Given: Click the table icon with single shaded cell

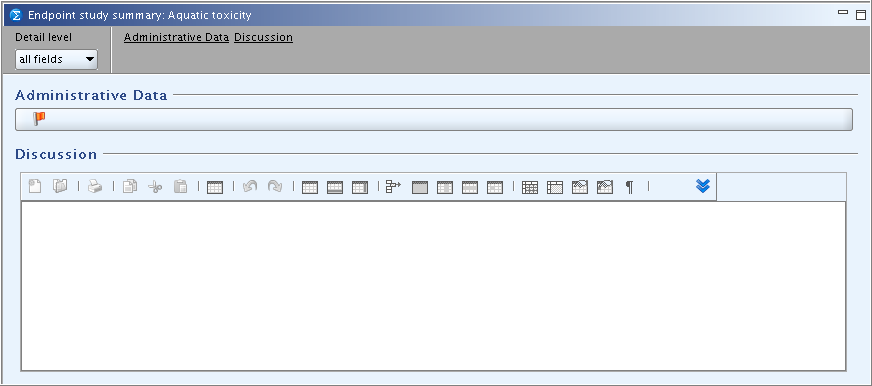Looking at the screenshot, I should [x=495, y=187].
